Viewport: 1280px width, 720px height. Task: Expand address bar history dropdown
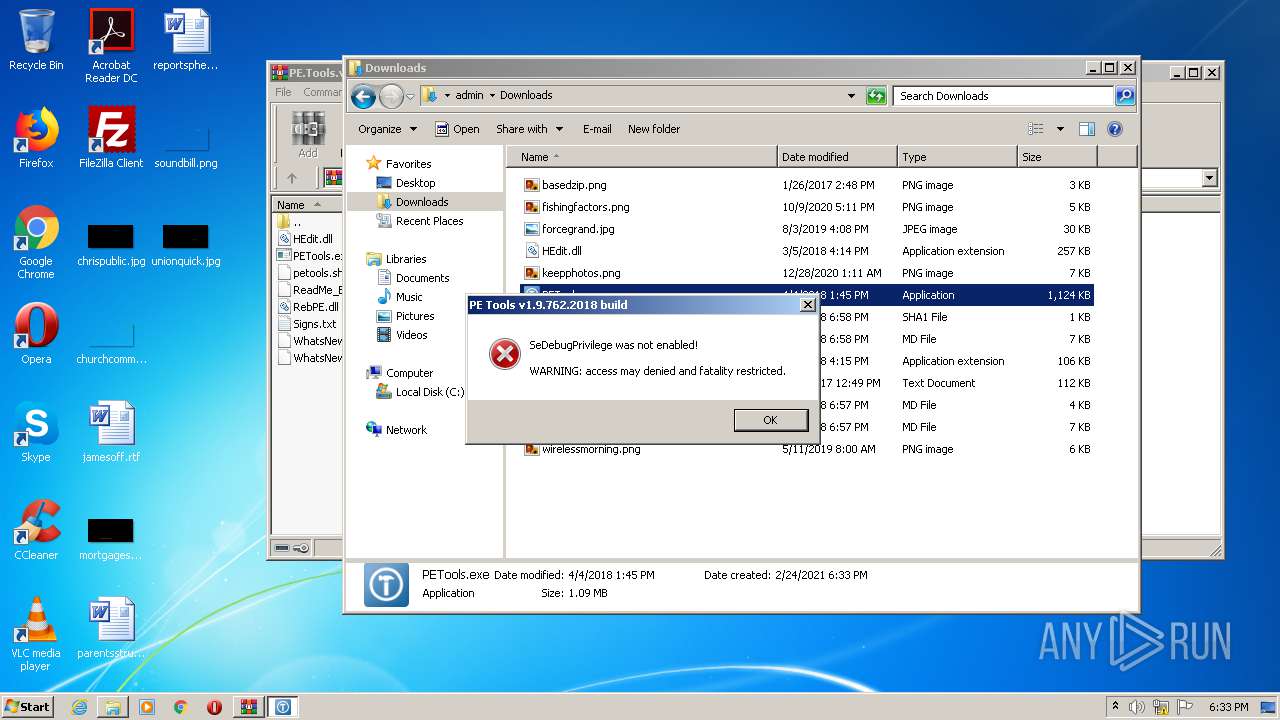tap(851, 96)
